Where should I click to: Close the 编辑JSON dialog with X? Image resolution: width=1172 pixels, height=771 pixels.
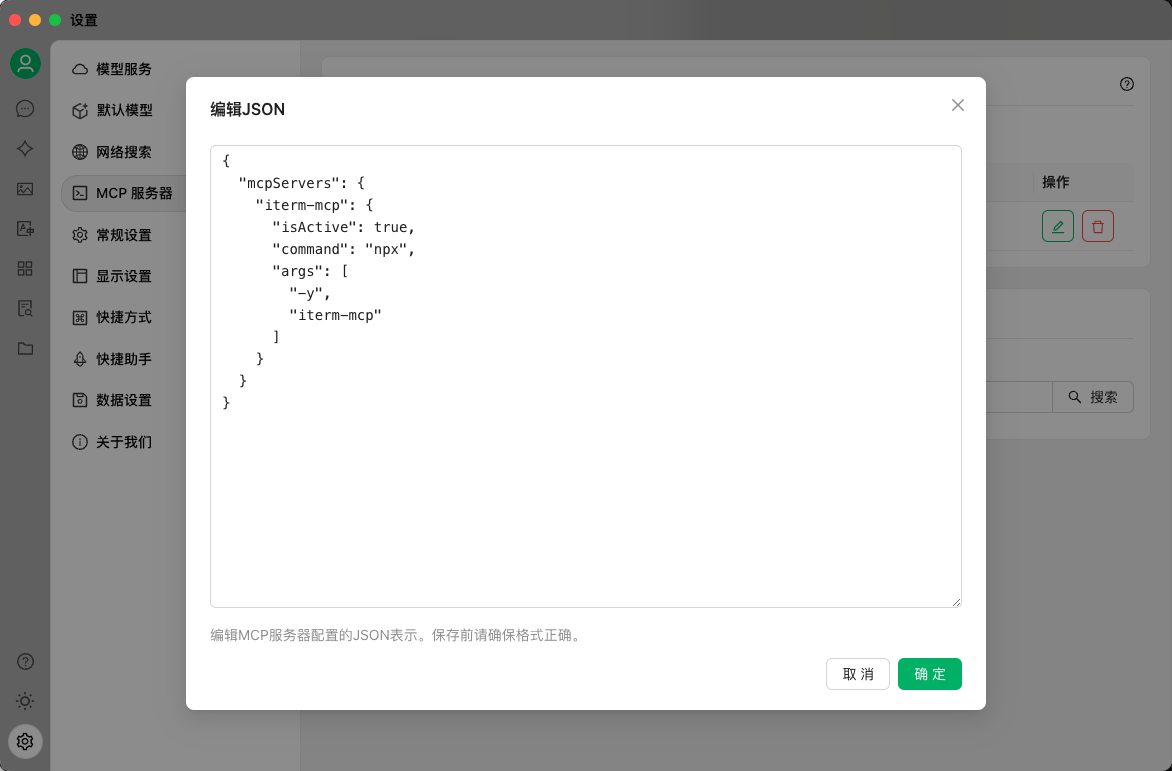957,105
